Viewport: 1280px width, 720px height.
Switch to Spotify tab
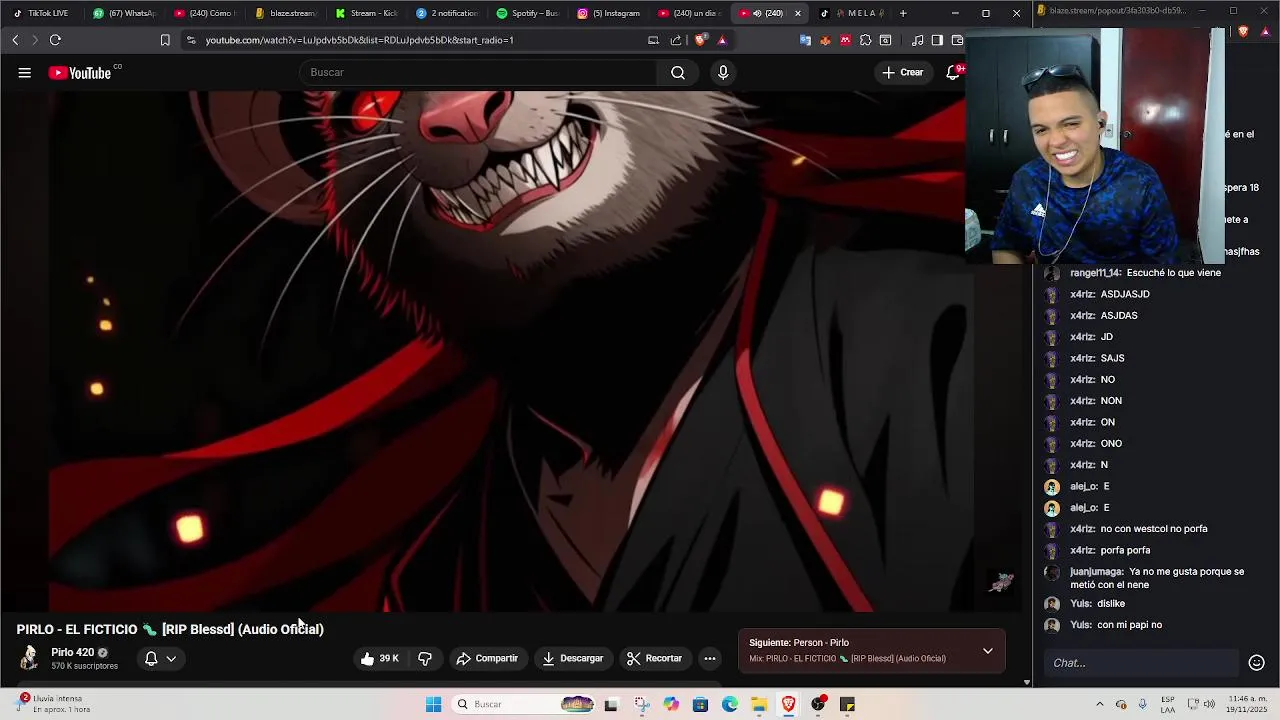click(528, 13)
